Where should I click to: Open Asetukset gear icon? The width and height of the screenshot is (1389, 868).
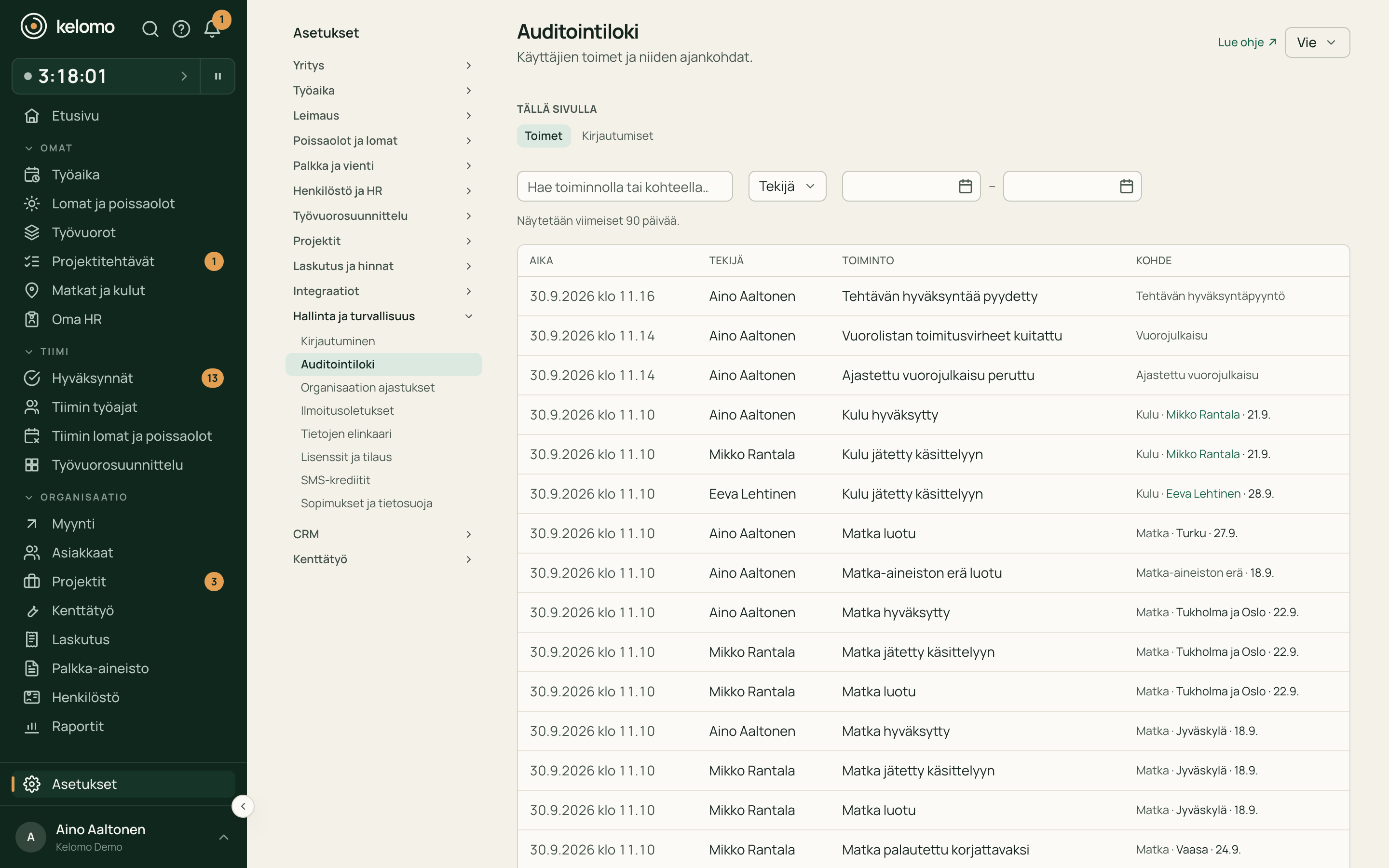32,784
